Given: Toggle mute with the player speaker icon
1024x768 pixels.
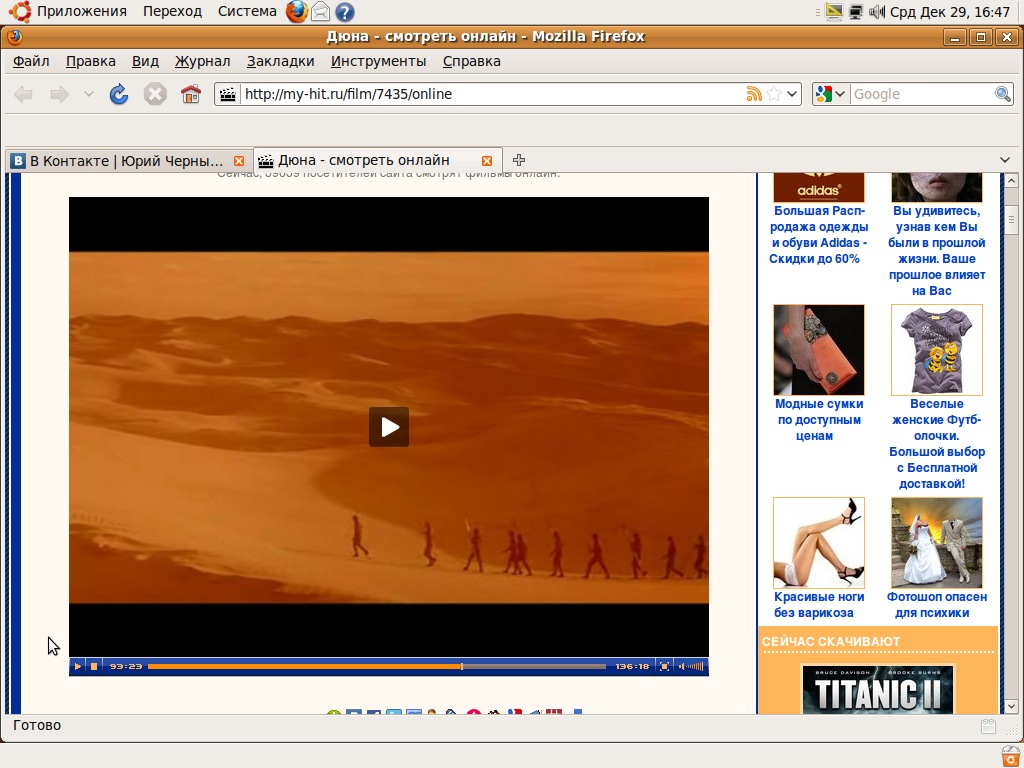Looking at the screenshot, I should tap(682, 666).
